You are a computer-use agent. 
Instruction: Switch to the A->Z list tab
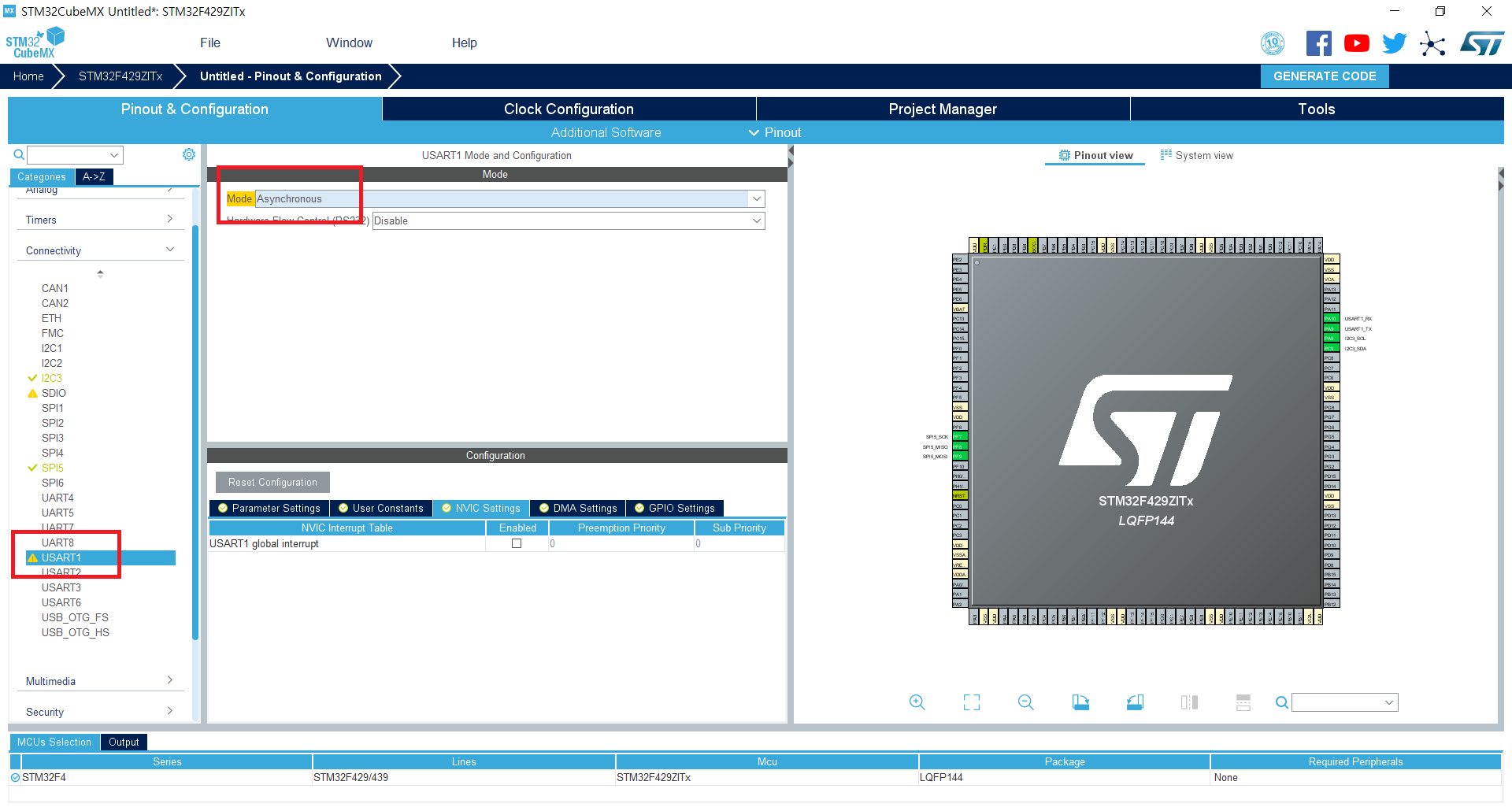[94, 176]
